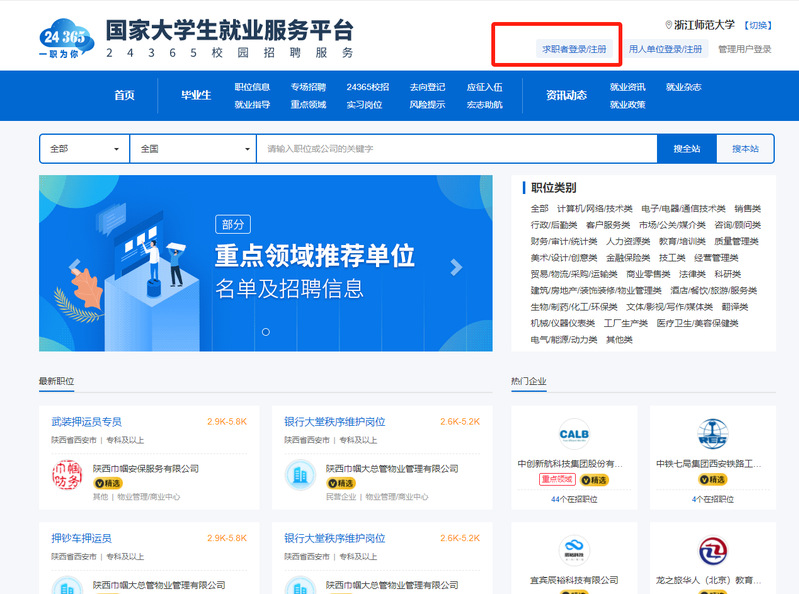The height and width of the screenshot is (594, 799).
Task: Click 管理用户登录 link
Action: pos(744,49)
